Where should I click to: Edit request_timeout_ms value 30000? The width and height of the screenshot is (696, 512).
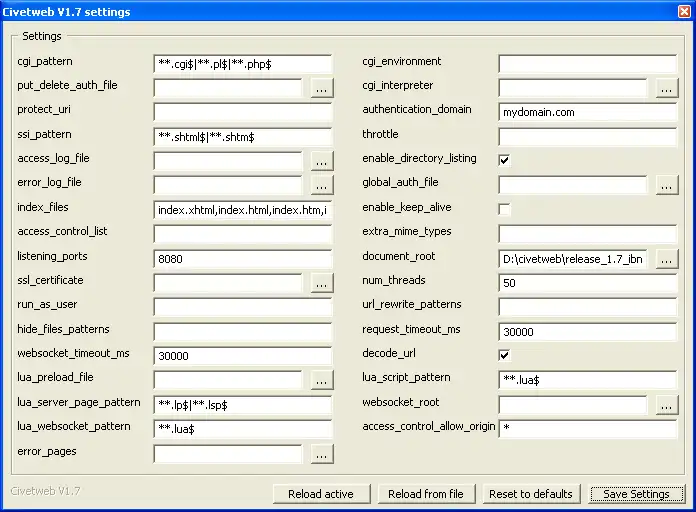click(x=588, y=332)
